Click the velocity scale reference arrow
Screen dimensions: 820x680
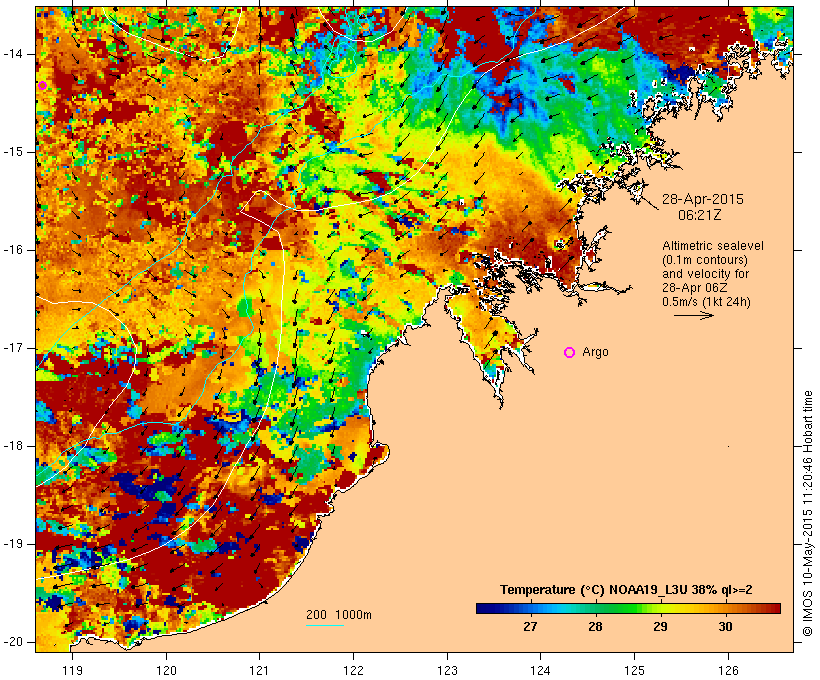[693, 315]
